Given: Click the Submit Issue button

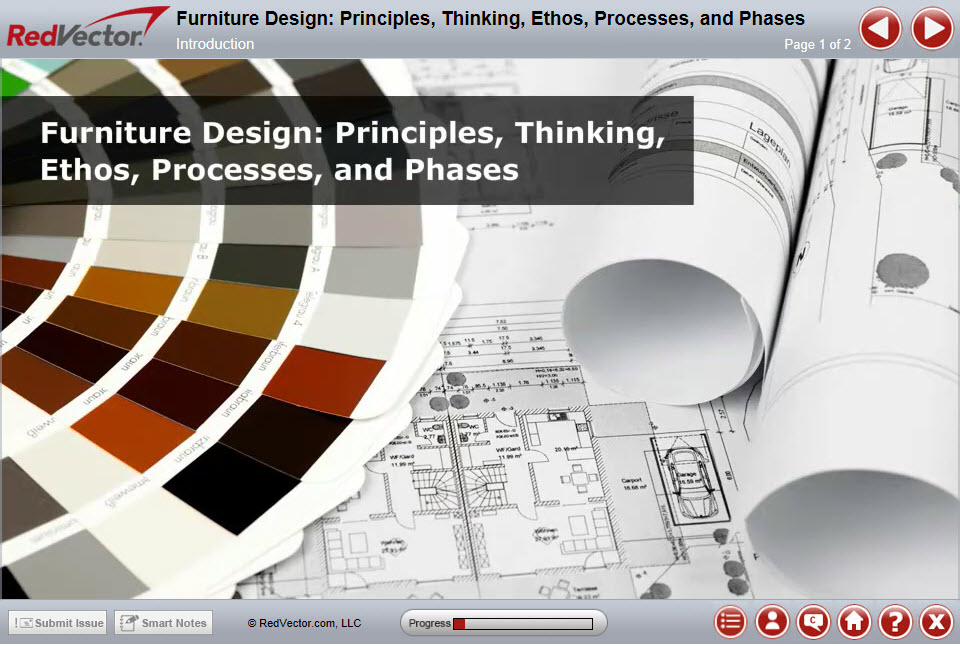Looking at the screenshot, I should click(58, 623).
